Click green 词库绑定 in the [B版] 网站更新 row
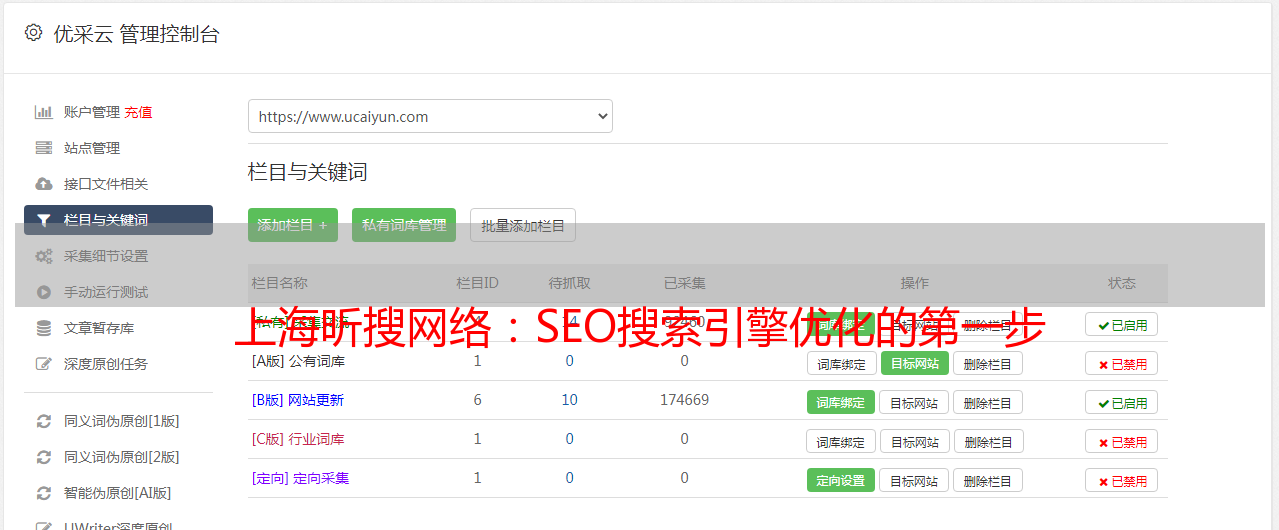 tap(841, 402)
